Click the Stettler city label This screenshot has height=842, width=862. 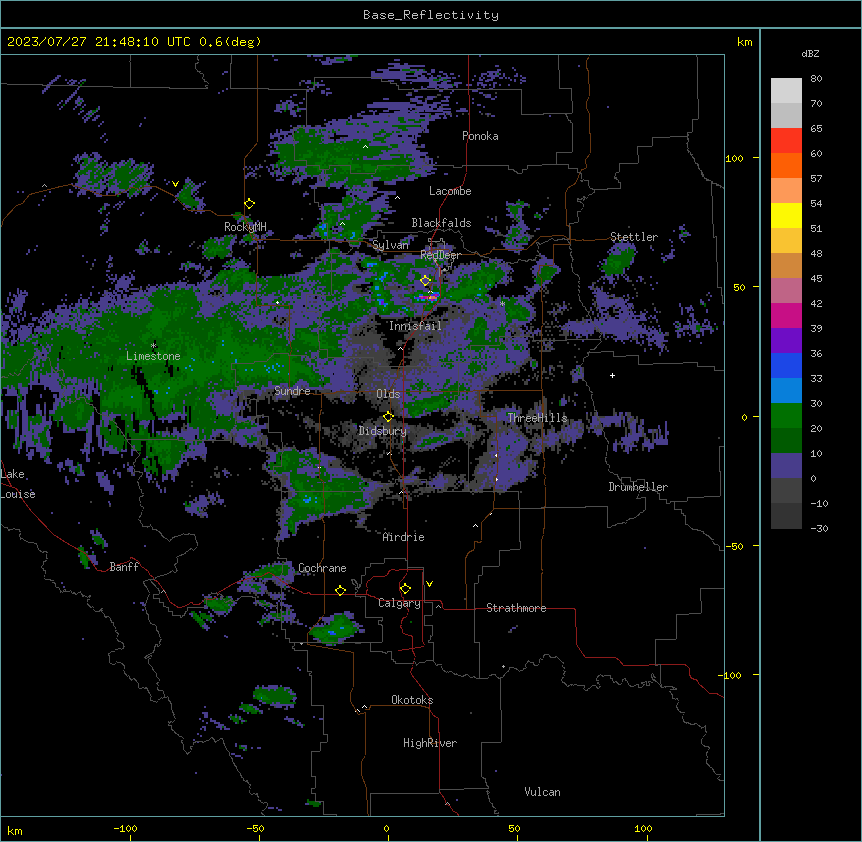pyautogui.click(x=634, y=237)
